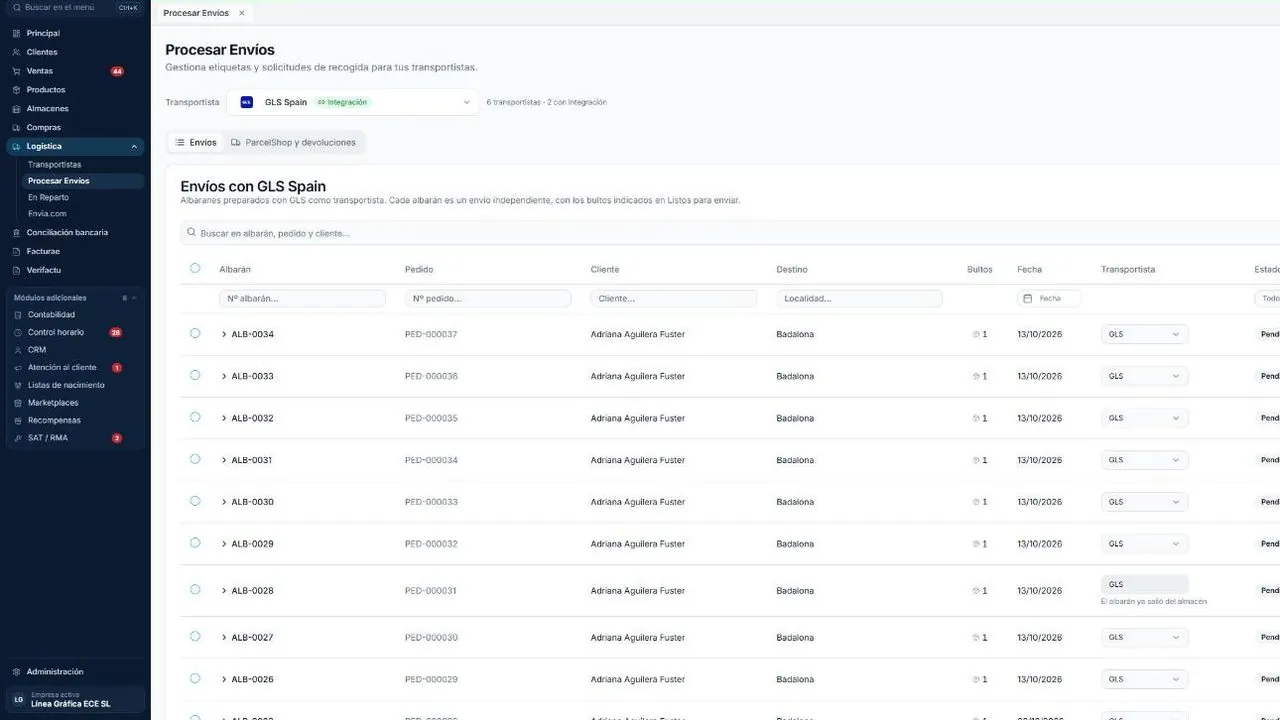Open the Control horario clock icon
The height and width of the screenshot is (720, 1280).
tap(17, 332)
